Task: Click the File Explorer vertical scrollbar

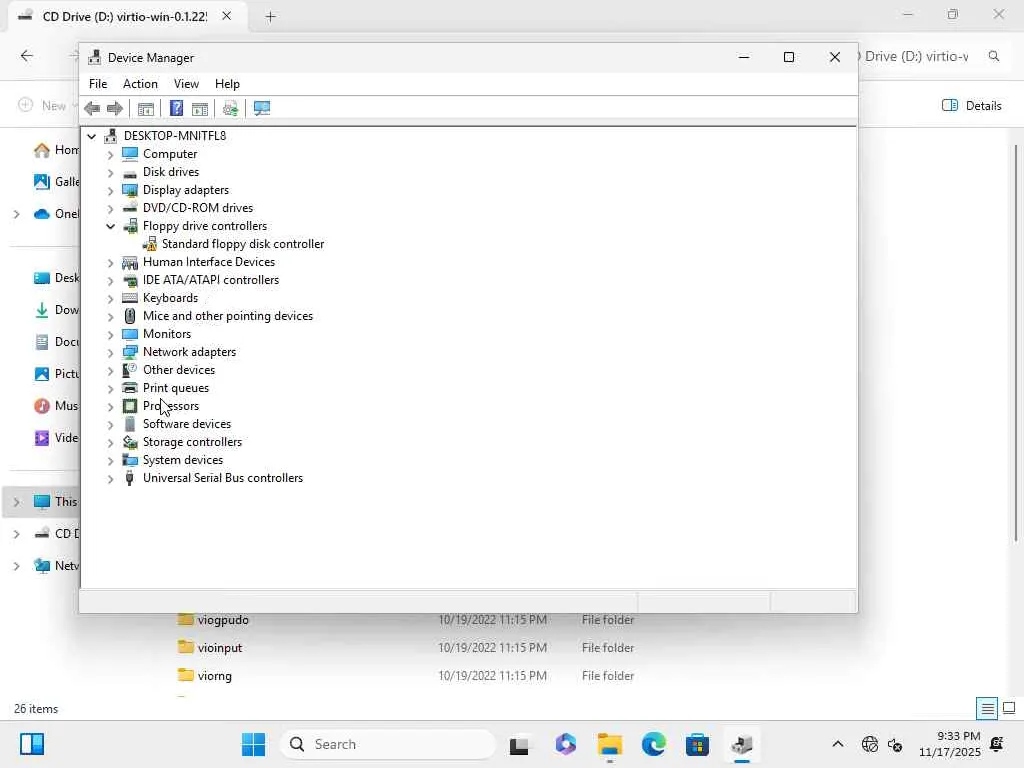Action: (1016, 343)
